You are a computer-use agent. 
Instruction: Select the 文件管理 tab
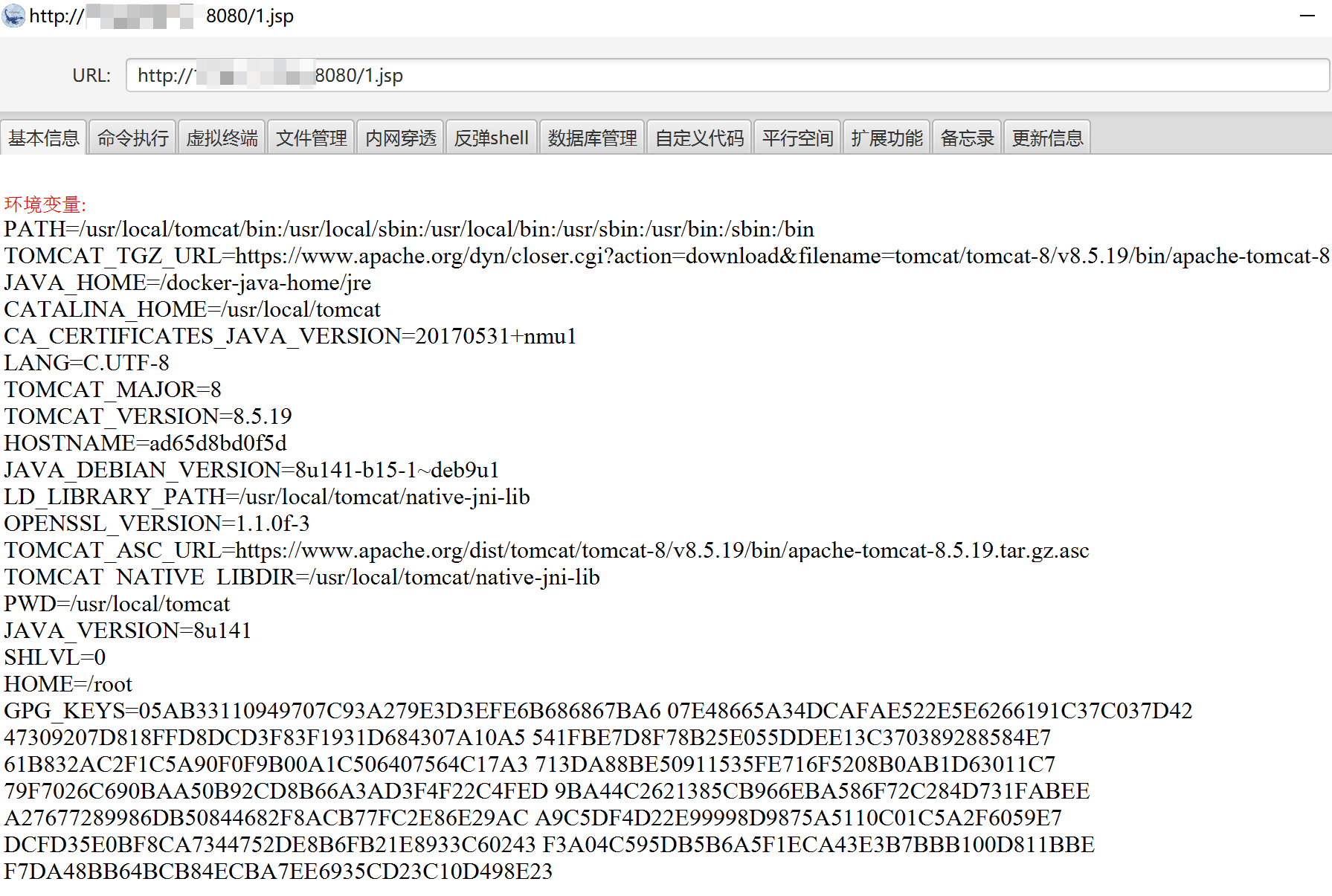[311, 138]
